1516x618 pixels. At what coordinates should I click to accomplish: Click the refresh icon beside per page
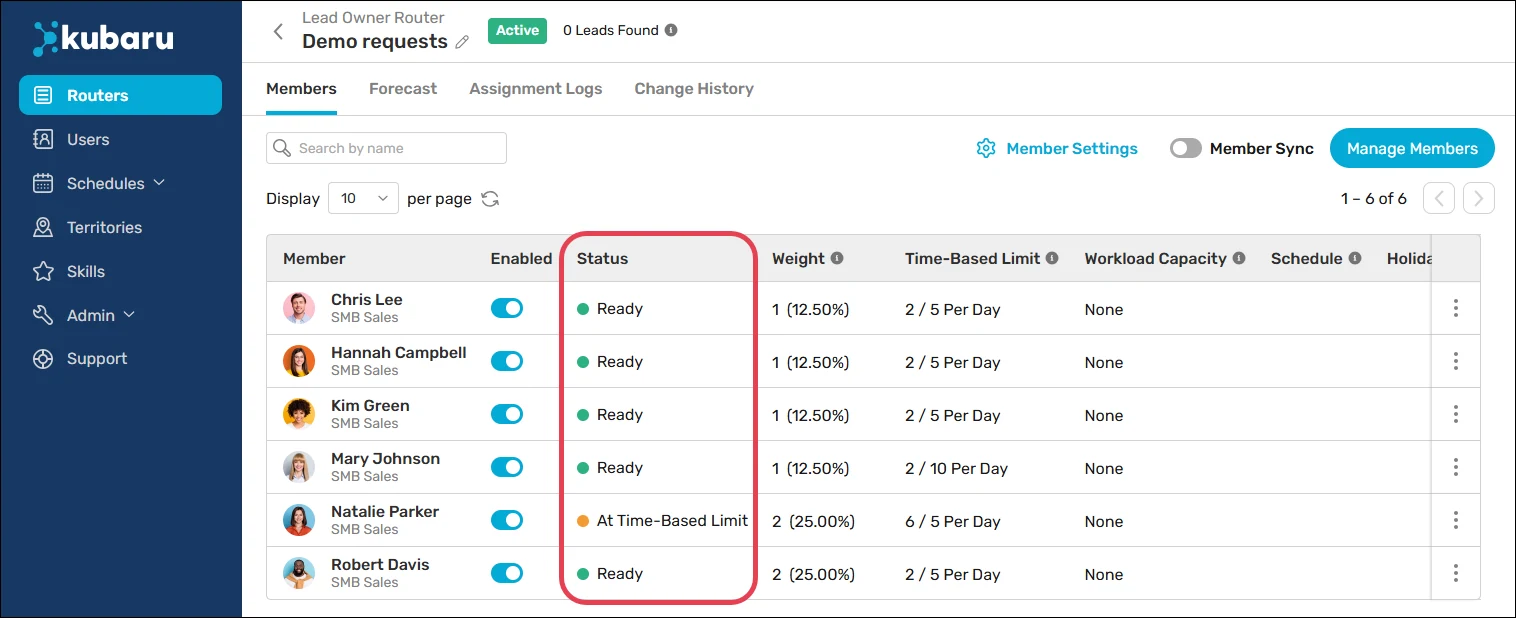tap(490, 198)
